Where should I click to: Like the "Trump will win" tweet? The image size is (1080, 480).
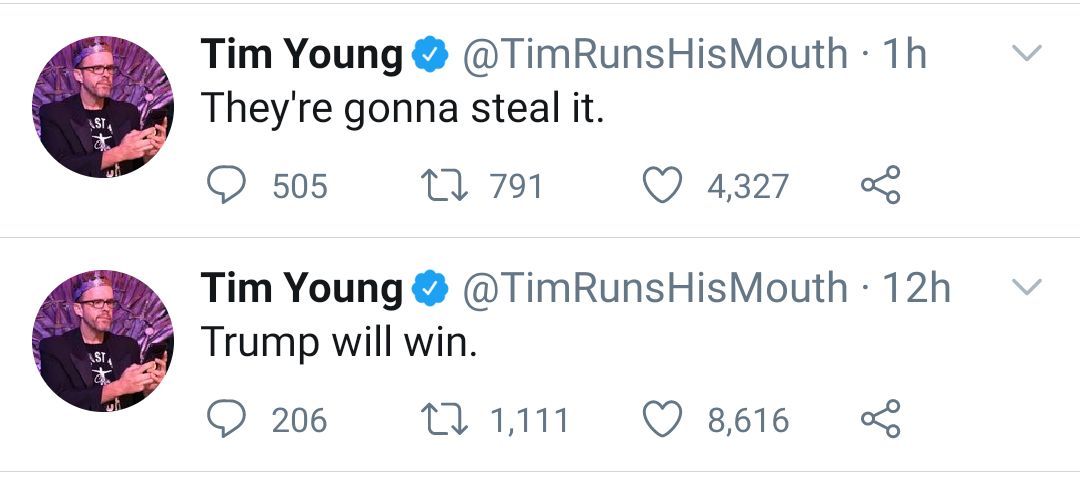tap(661, 420)
